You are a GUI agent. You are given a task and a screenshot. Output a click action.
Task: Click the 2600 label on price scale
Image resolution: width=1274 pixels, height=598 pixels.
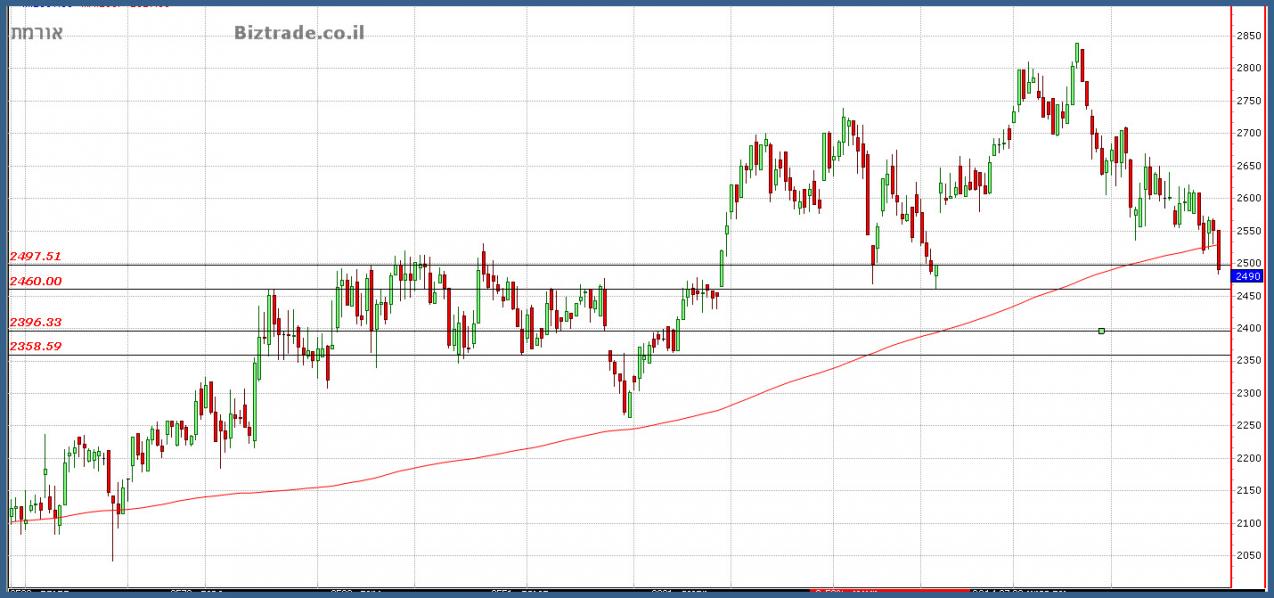pos(1248,198)
